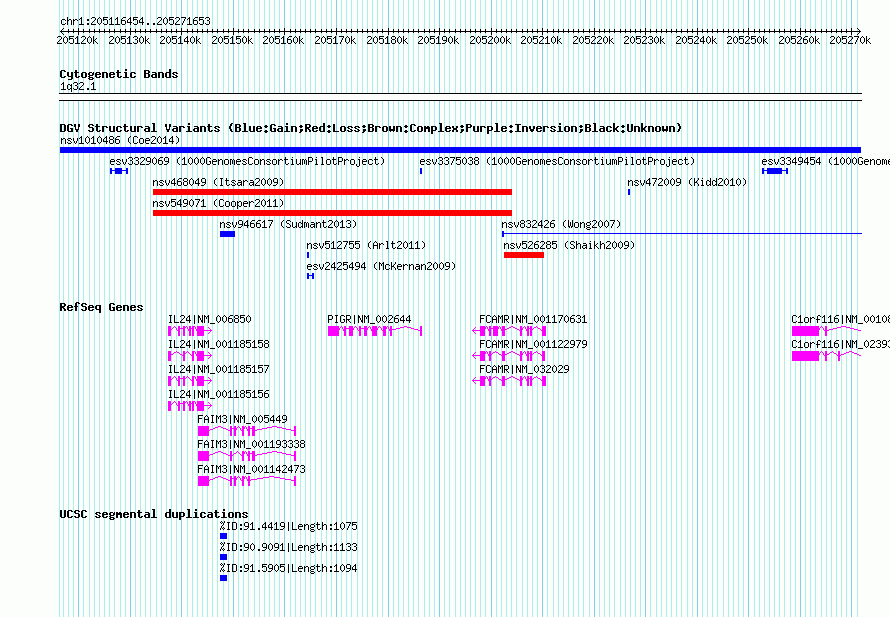Screen dimensions: 890x617
Task: Click the %ID:91.4419|Length:1075 label
Action: [x=288, y=526]
